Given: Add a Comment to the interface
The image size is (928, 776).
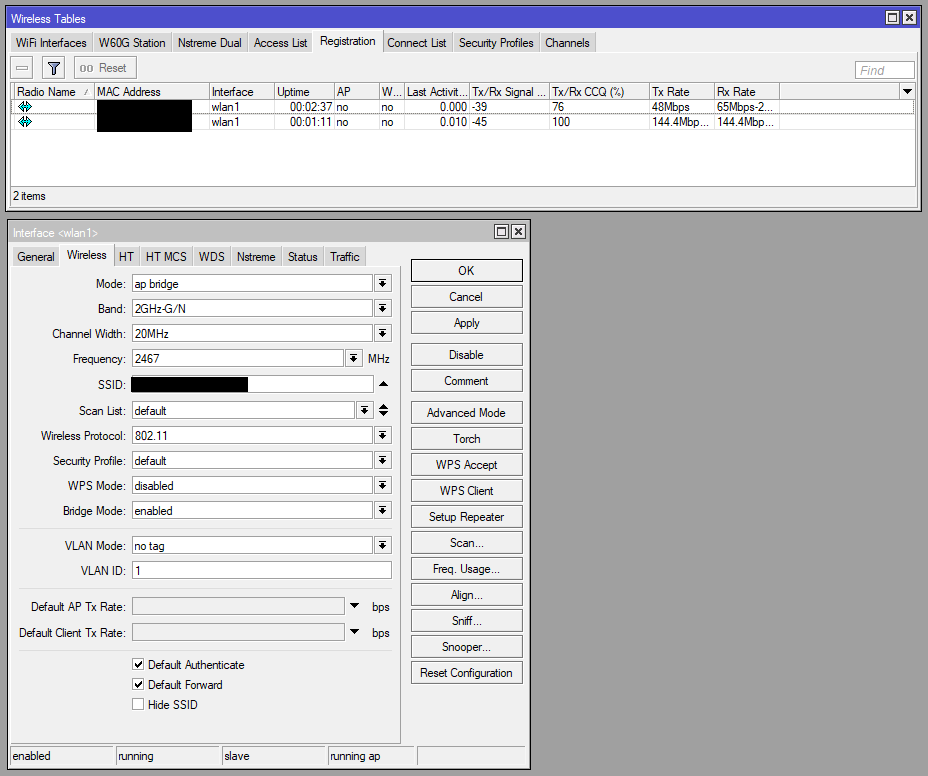Looking at the screenshot, I should tap(466, 381).
